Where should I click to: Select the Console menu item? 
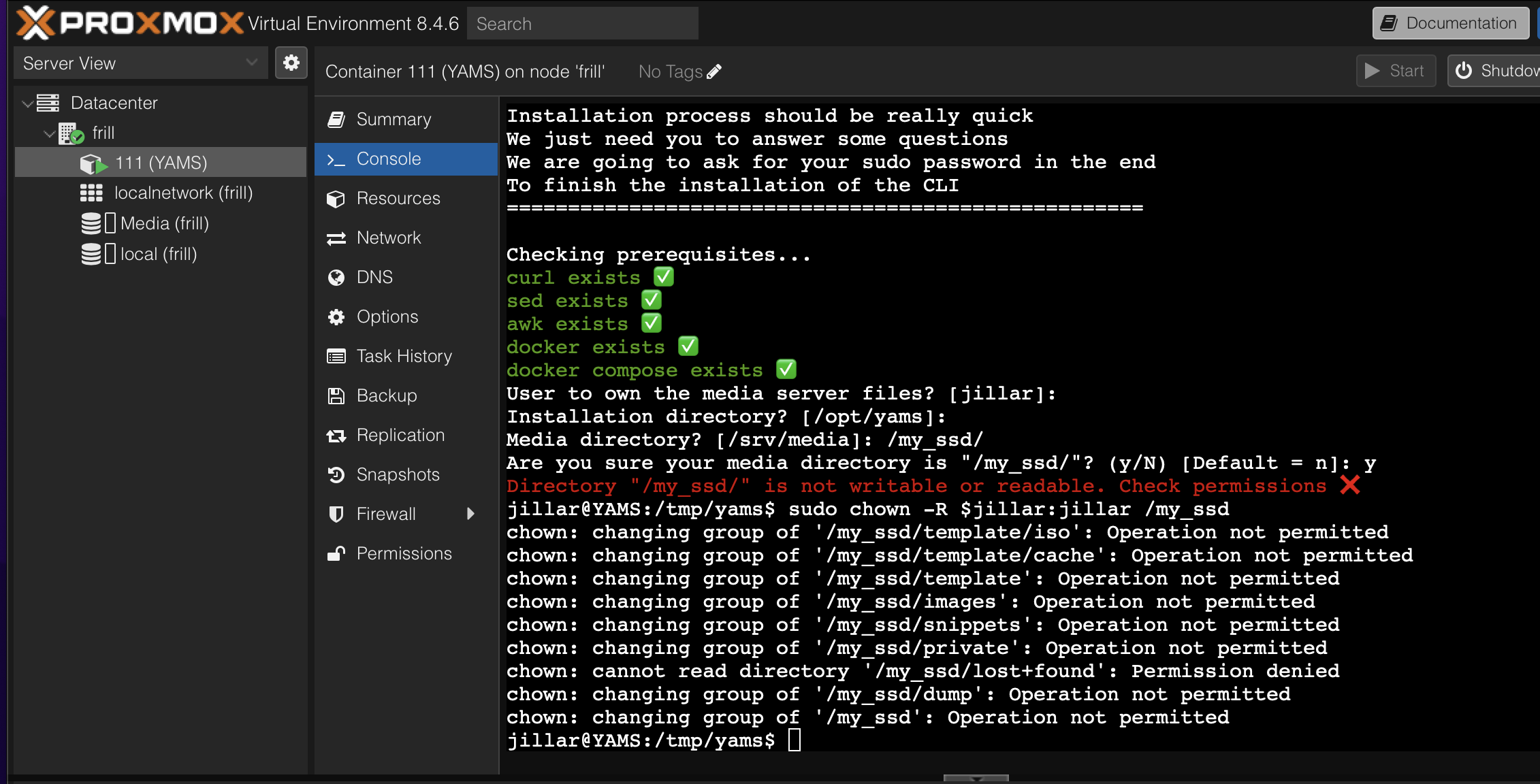click(x=406, y=159)
